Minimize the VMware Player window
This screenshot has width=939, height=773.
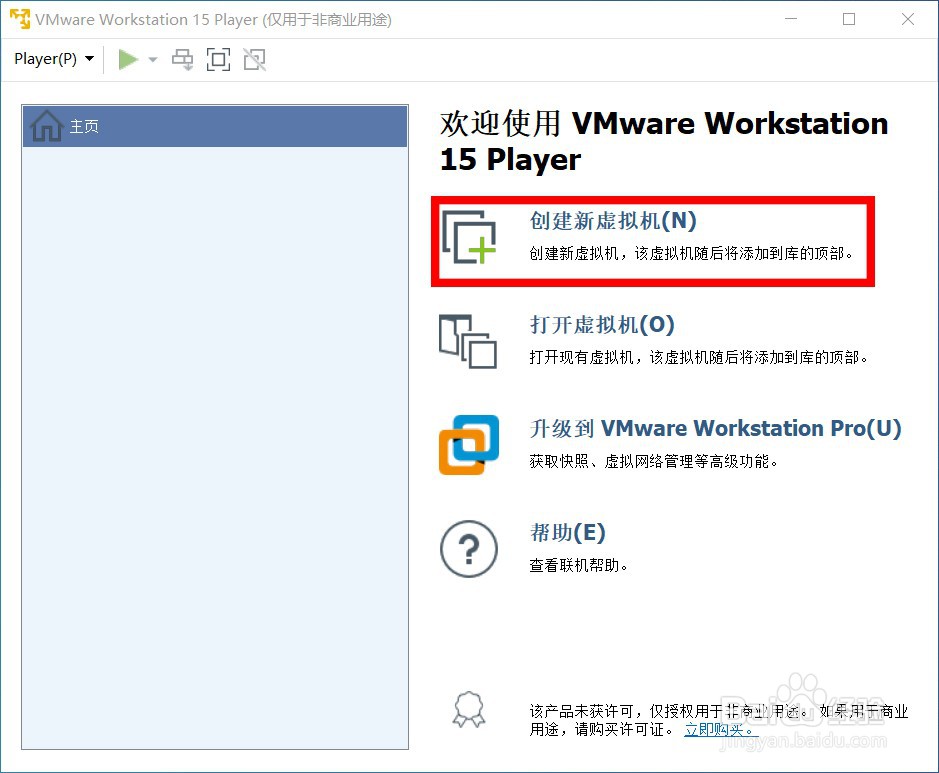coord(791,19)
